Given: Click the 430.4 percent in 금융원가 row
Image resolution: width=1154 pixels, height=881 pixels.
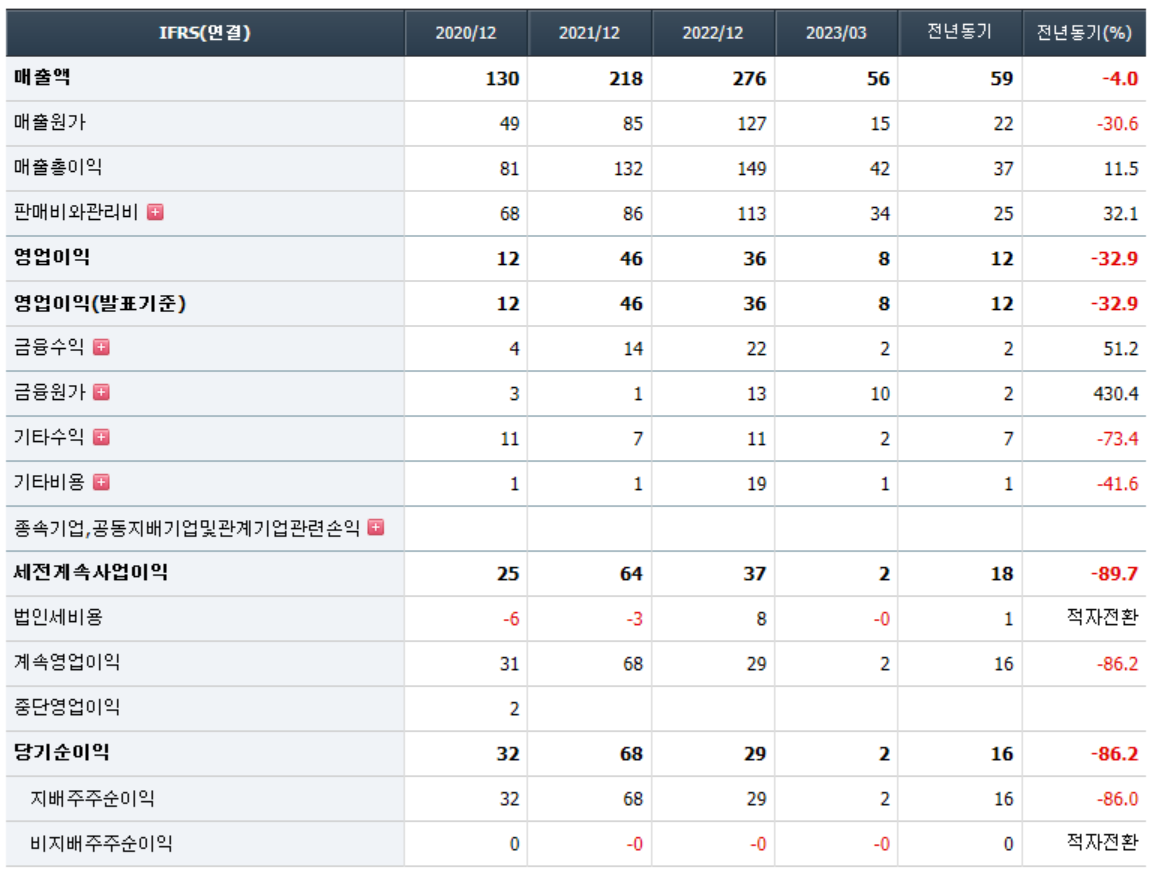Looking at the screenshot, I should pyautogui.click(x=1116, y=394).
